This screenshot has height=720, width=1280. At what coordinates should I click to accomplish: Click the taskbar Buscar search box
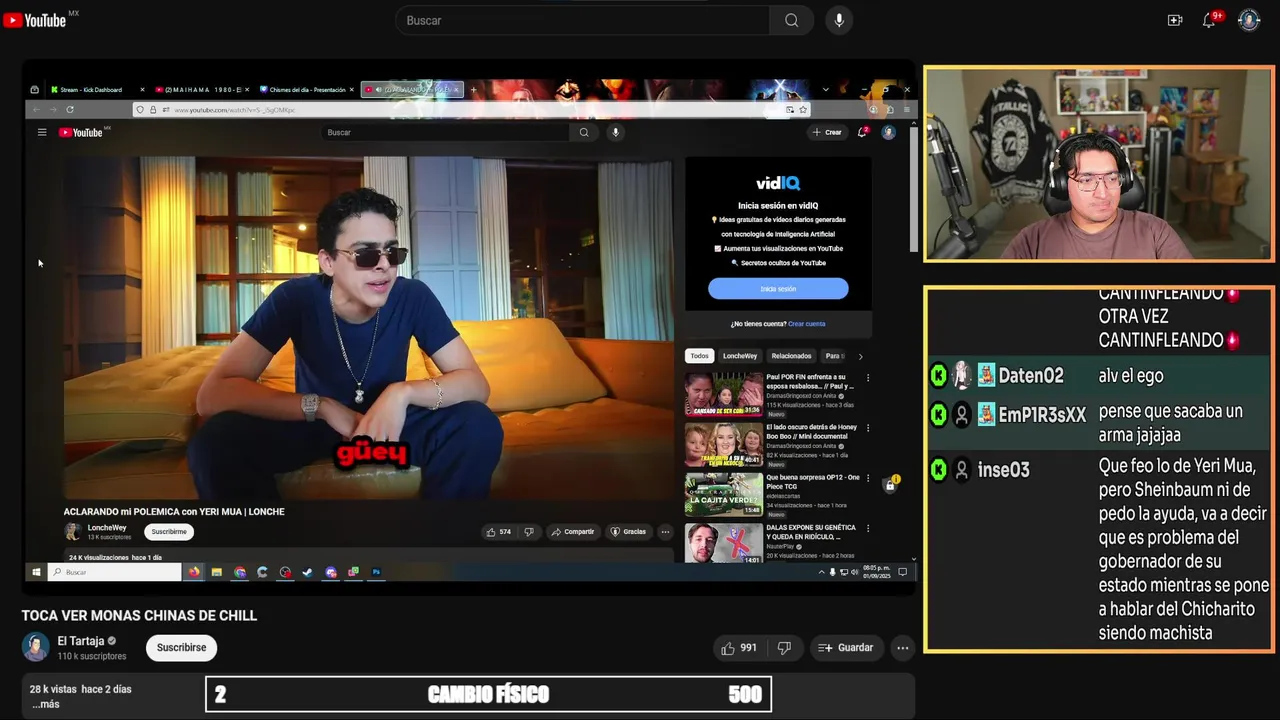114,572
